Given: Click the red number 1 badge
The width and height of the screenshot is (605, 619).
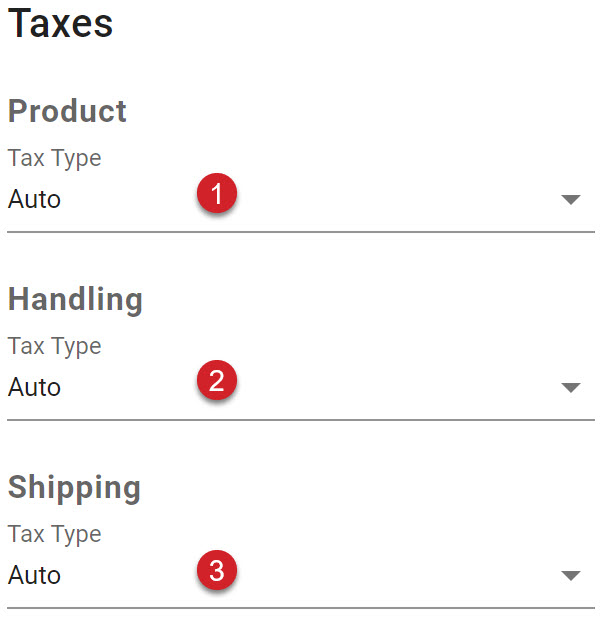Looking at the screenshot, I should tap(217, 193).
